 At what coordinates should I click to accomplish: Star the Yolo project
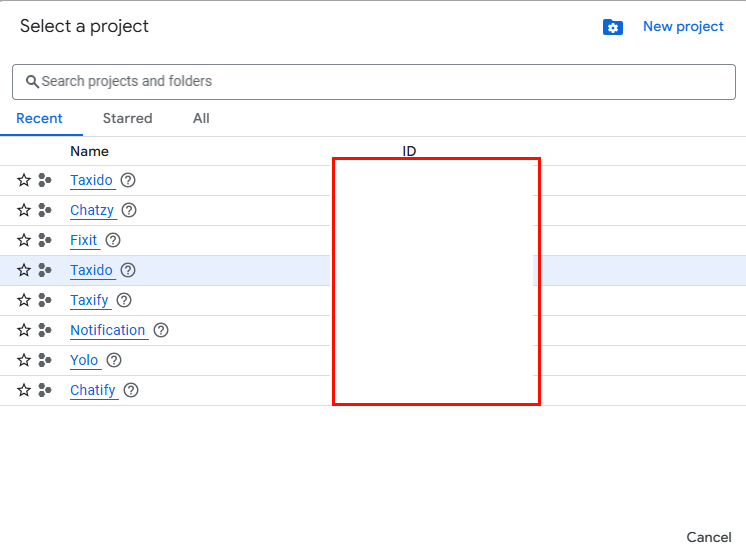(24, 360)
